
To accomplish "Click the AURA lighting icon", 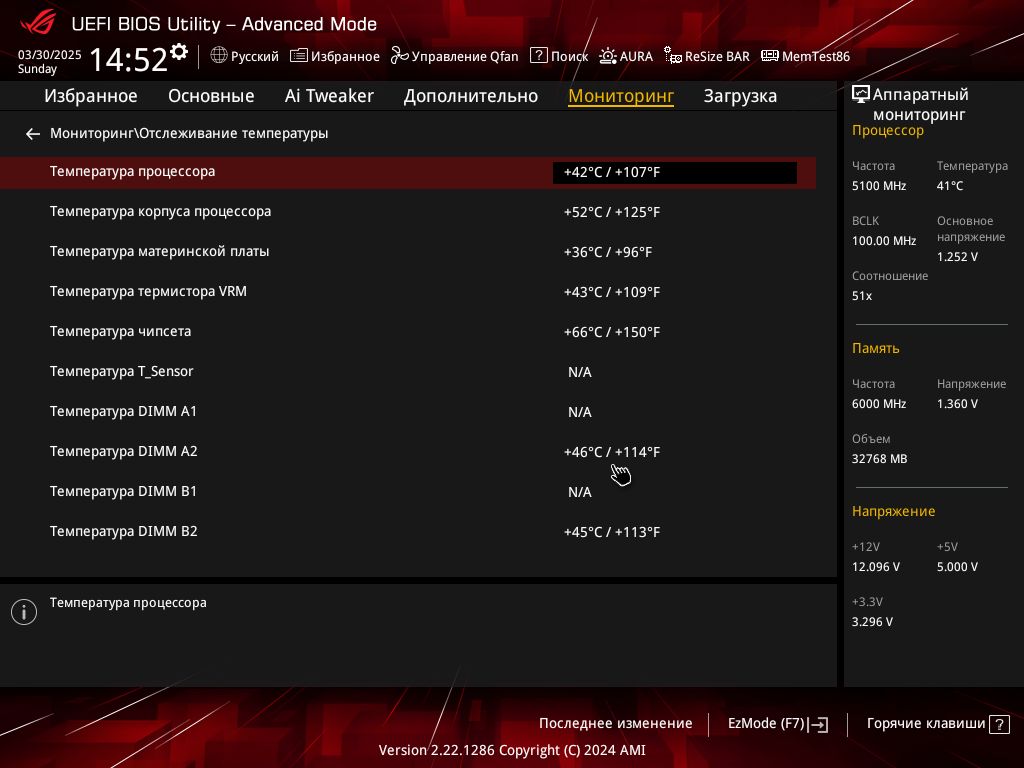I will 607,56.
